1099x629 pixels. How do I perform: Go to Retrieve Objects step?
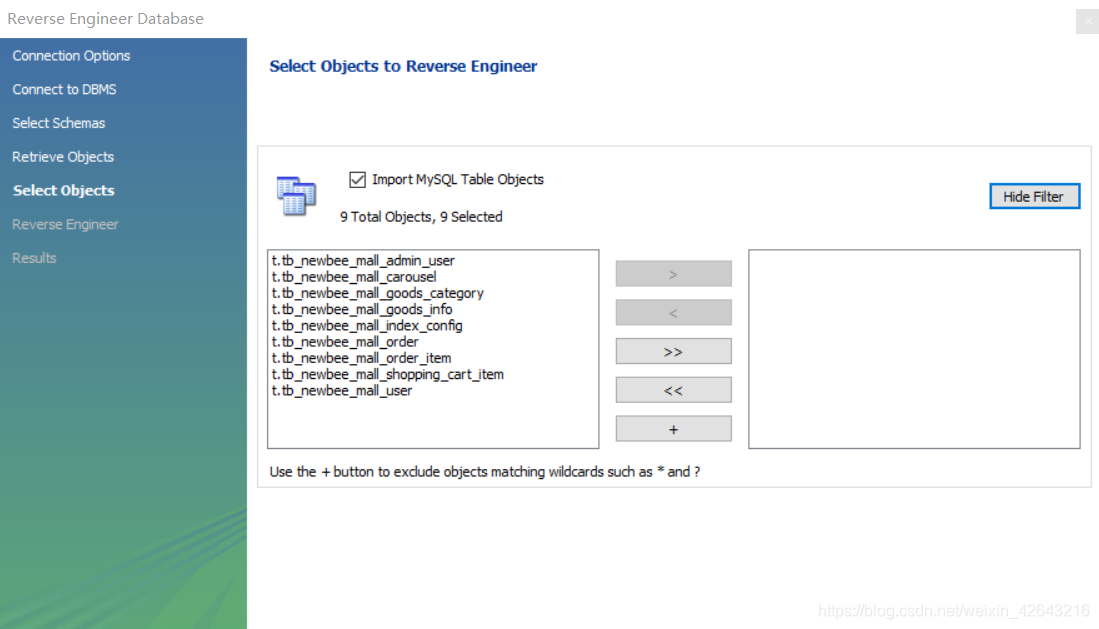[63, 156]
